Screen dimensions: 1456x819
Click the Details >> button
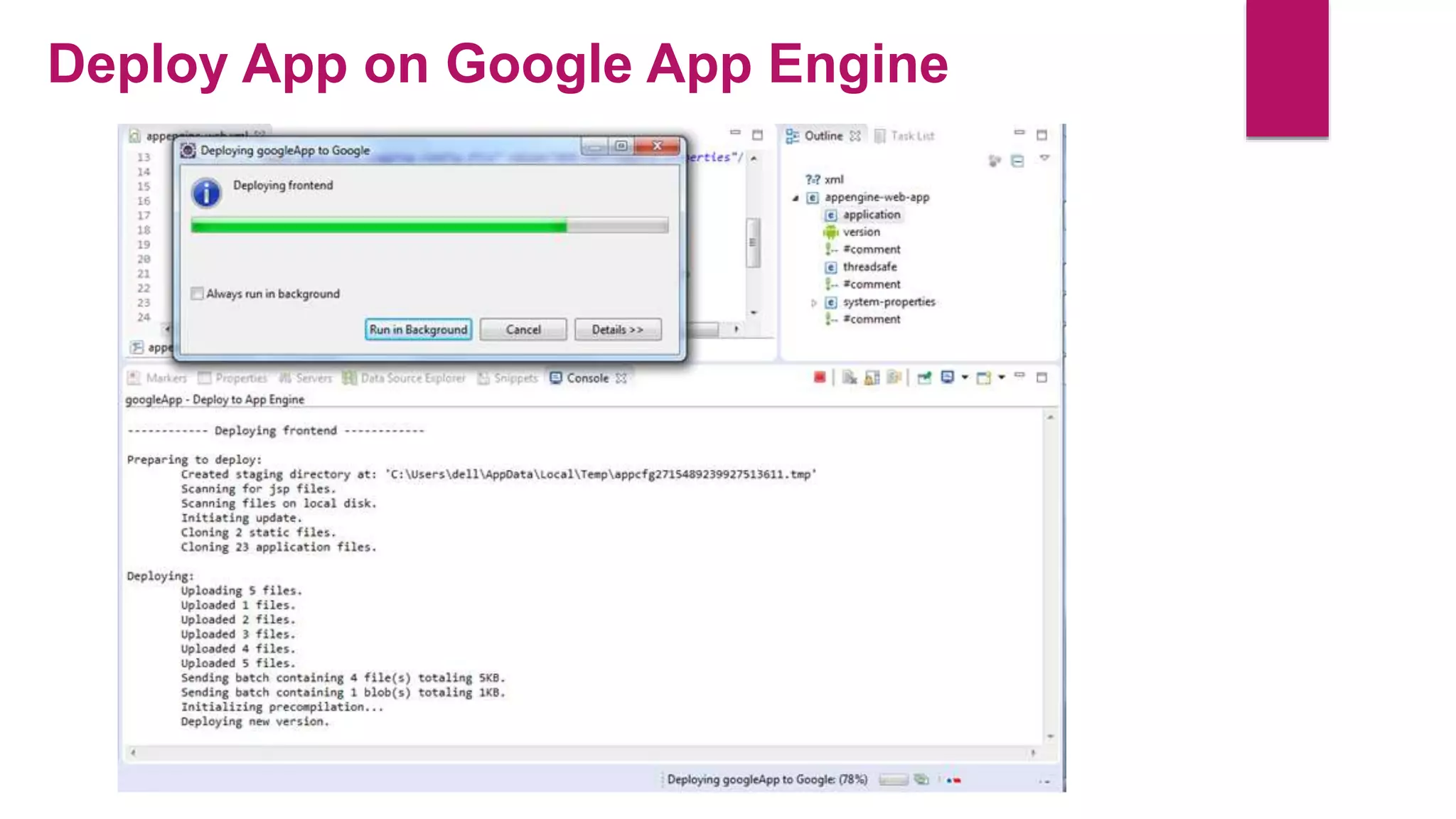(x=618, y=330)
